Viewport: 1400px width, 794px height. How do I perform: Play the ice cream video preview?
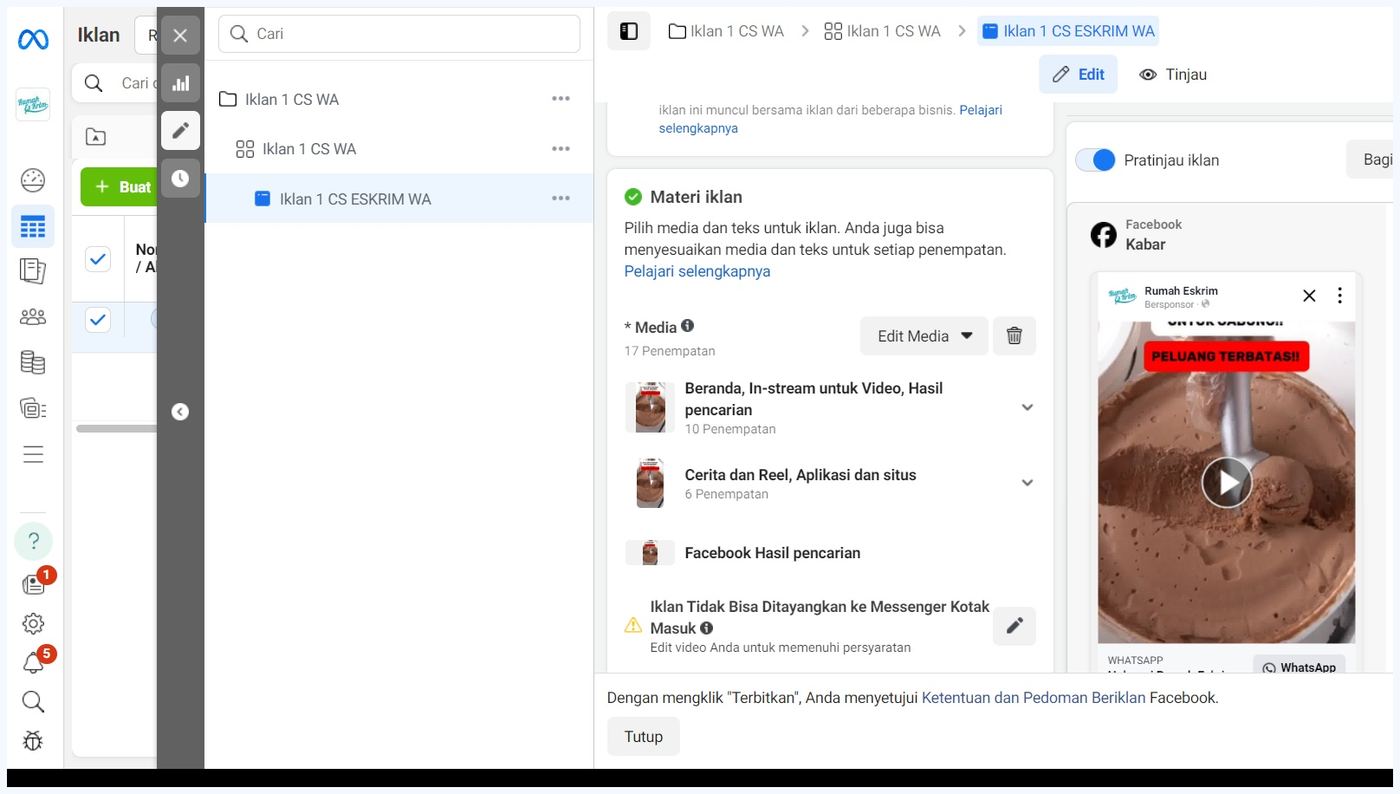point(1227,483)
